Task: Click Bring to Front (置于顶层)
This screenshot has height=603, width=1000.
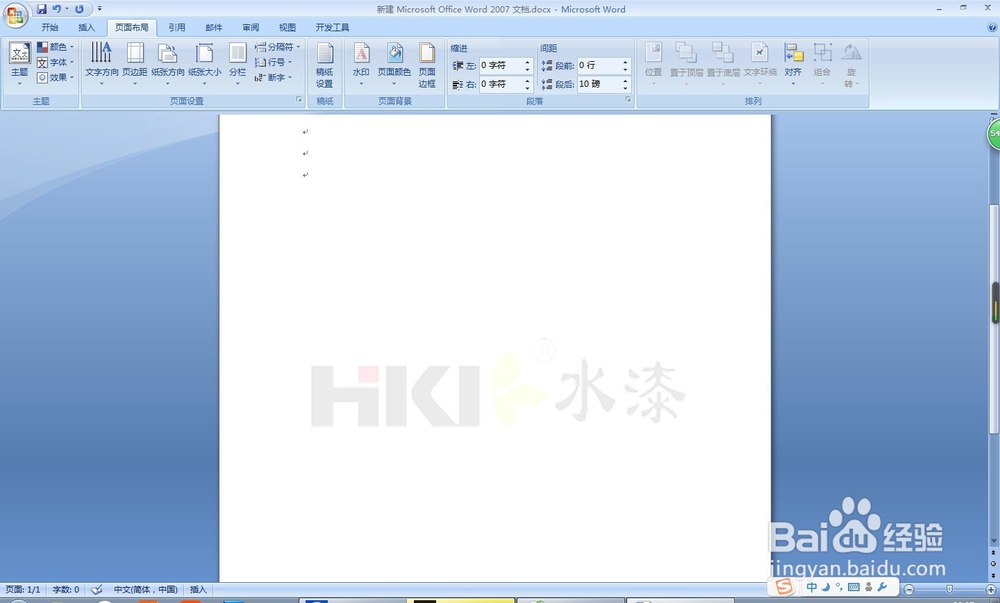Action: tap(686, 64)
